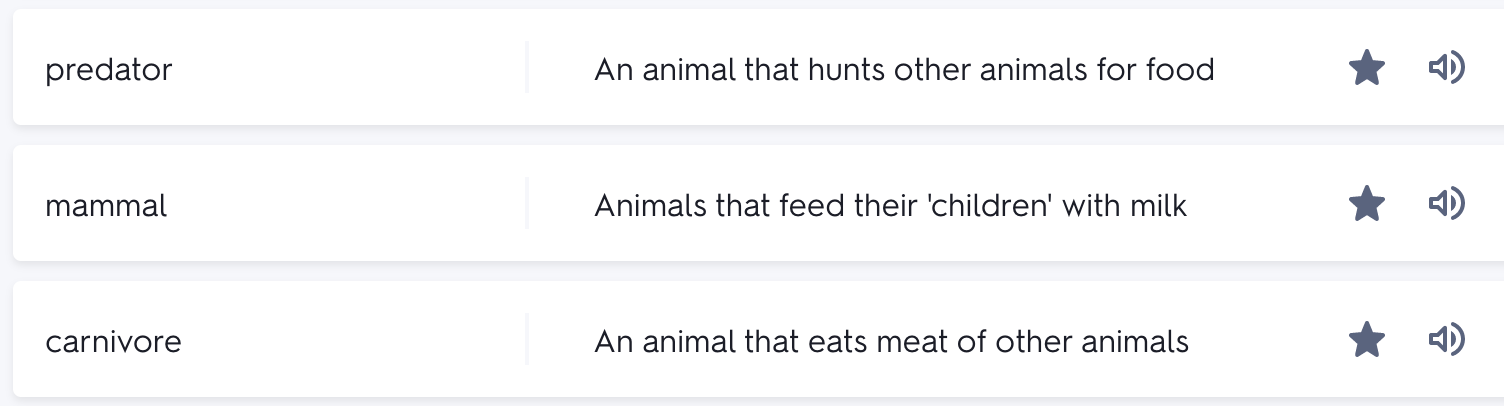Click the definition 'An animal that eats meat of other animals'
The image size is (1504, 406).
[x=891, y=342]
